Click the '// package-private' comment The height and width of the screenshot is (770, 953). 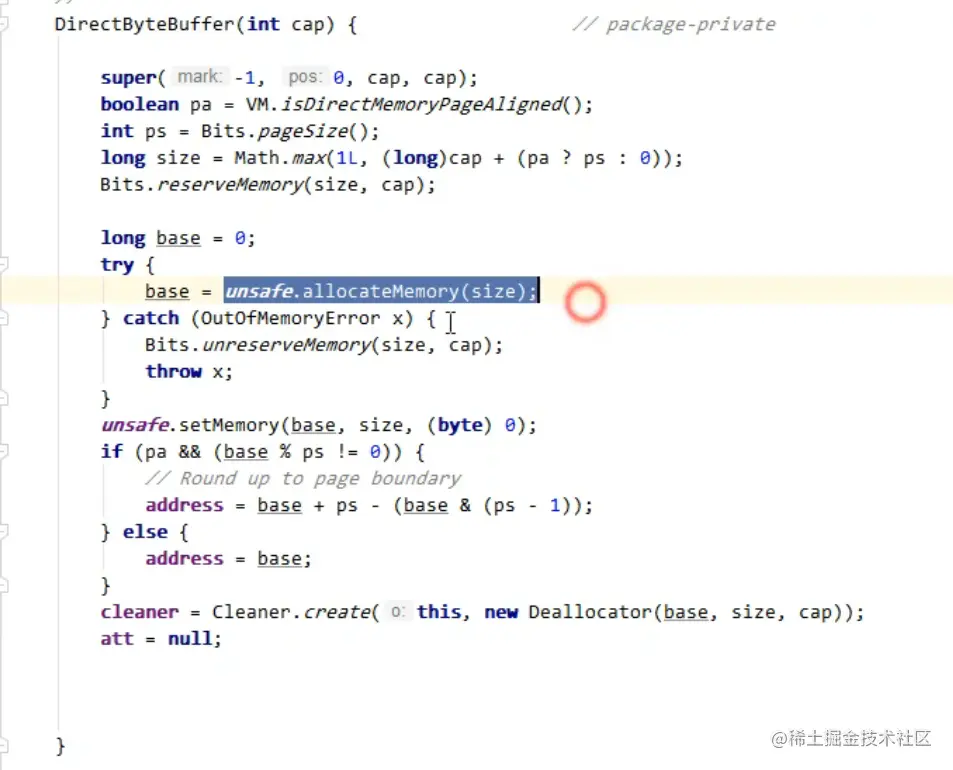coord(673,24)
